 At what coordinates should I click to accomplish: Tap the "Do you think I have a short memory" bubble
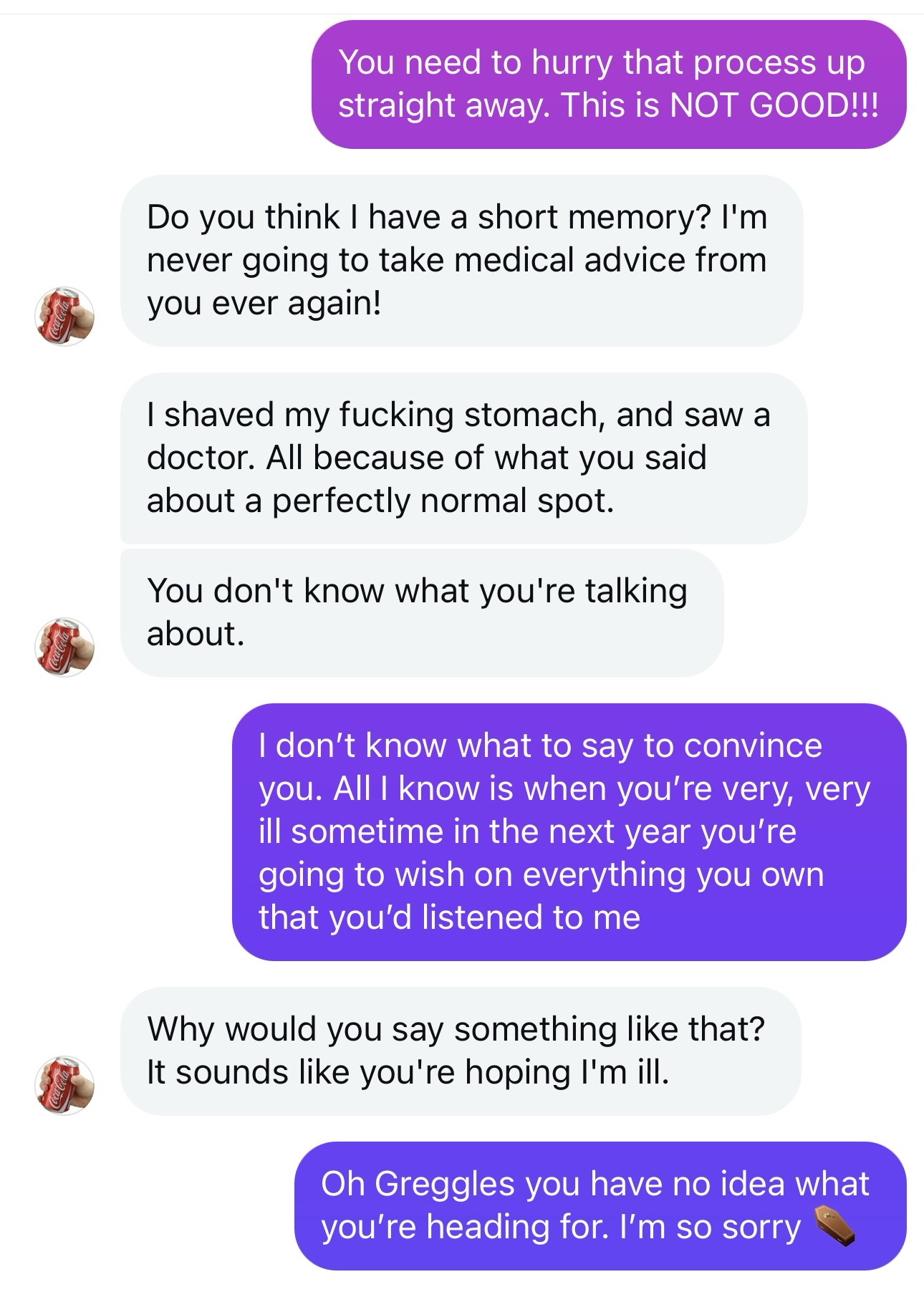[461, 260]
